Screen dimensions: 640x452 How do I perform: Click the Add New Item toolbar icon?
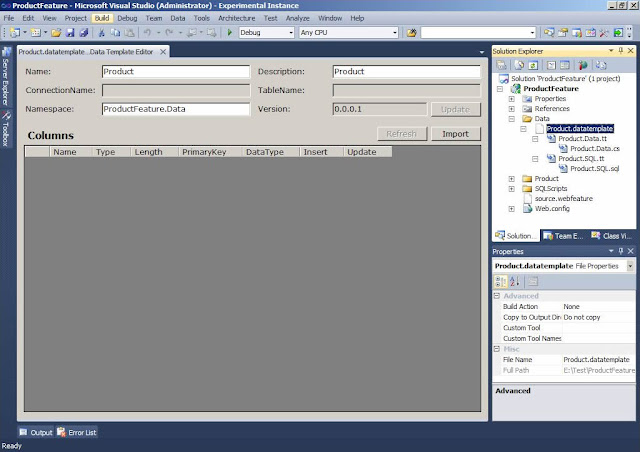tap(36, 33)
